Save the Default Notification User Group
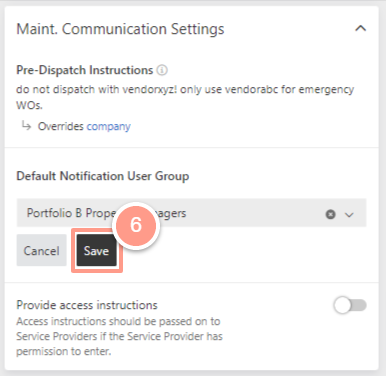Image resolution: width=386 pixels, height=376 pixels. coord(97,250)
